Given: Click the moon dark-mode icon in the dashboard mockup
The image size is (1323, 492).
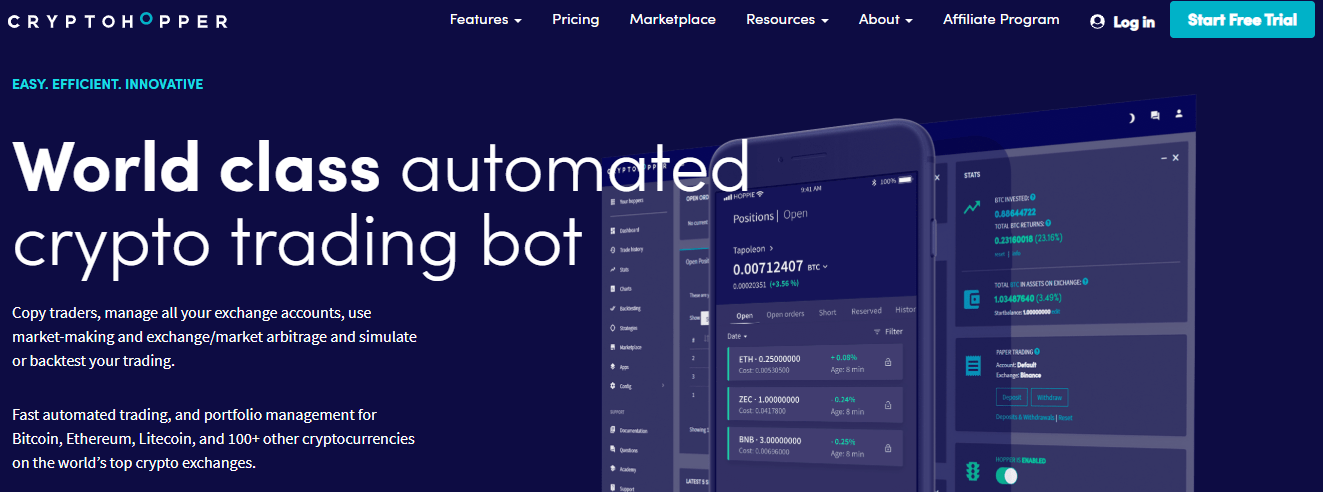Looking at the screenshot, I should pos(1132,117).
